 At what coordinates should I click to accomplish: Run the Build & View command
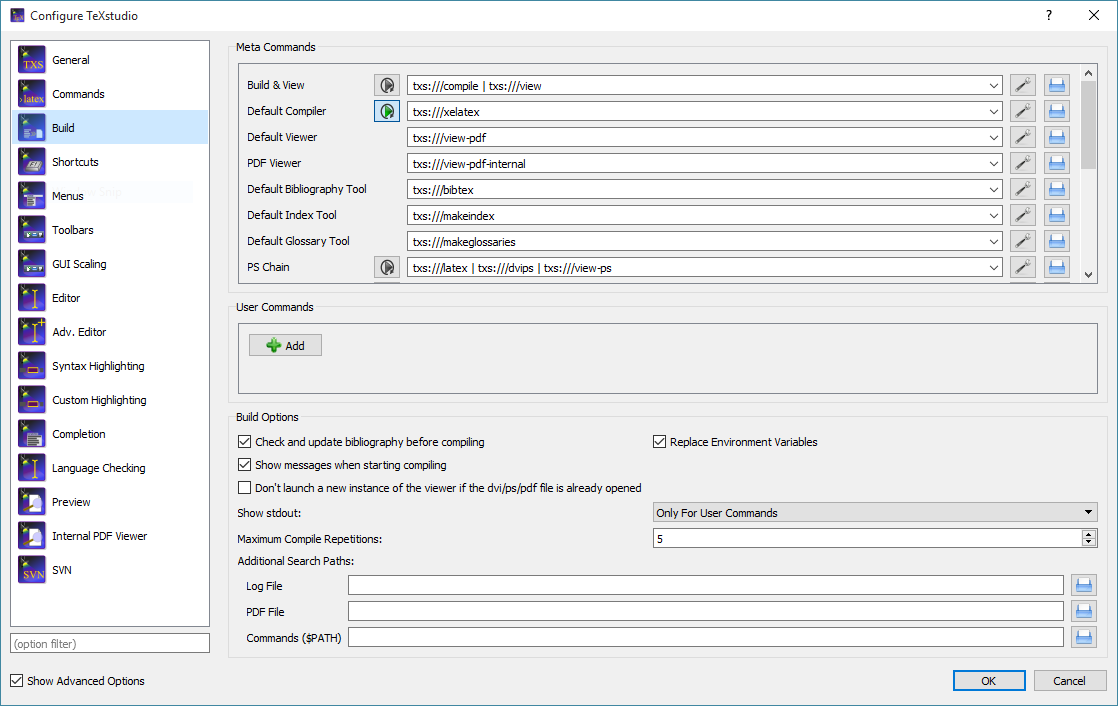click(387, 86)
